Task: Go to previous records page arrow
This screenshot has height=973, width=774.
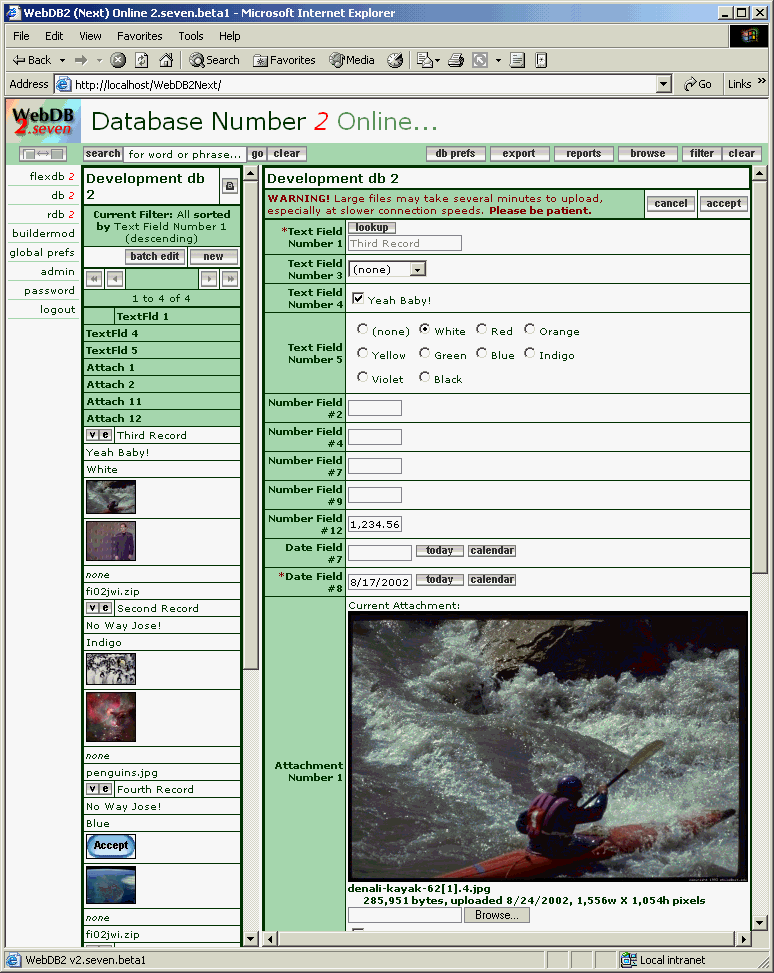Action: coord(115,279)
